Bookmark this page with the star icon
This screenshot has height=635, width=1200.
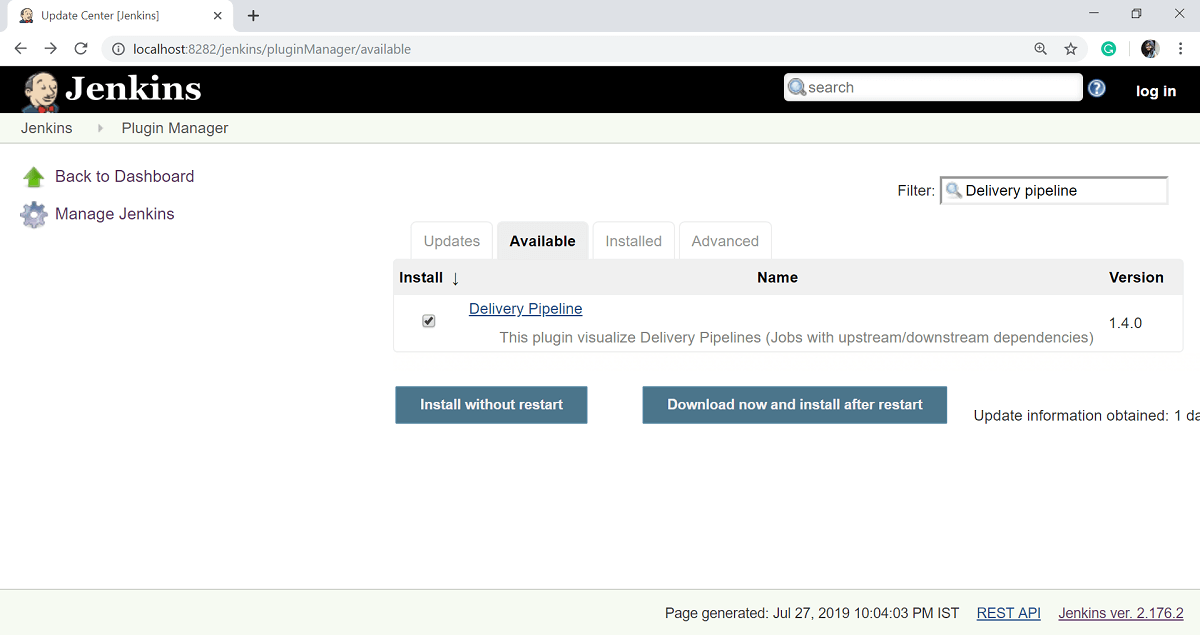click(x=1071, y=49)
